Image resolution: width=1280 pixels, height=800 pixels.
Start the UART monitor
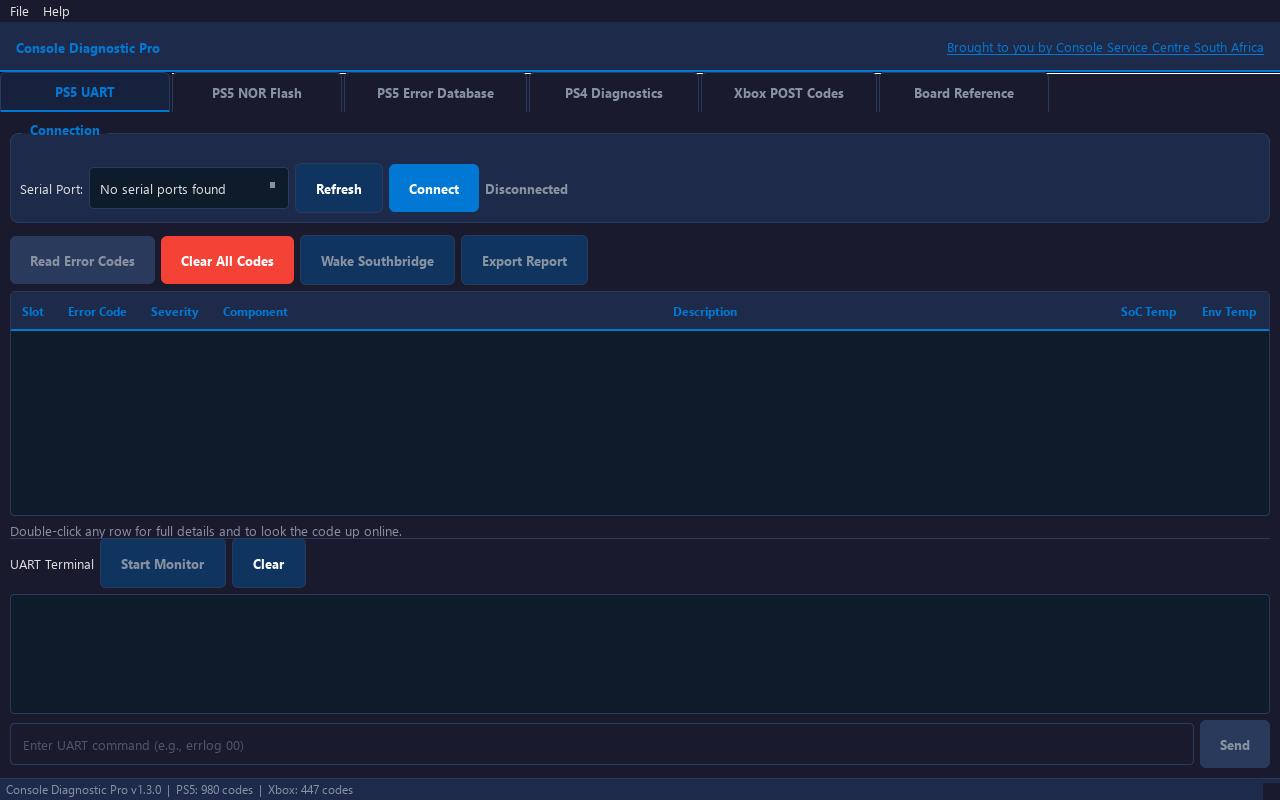pos(163,564)
